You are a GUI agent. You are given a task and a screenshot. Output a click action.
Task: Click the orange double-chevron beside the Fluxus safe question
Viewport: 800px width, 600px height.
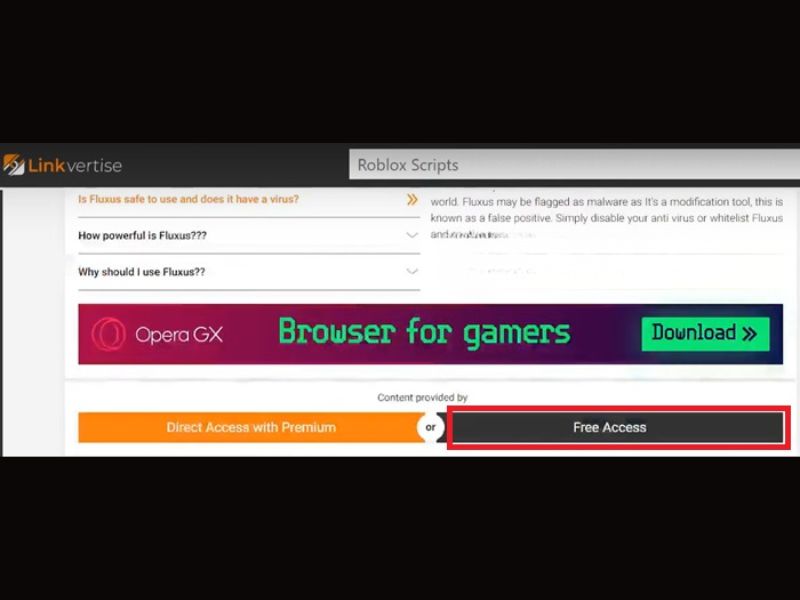pyautogui.click(x=412, y=199)
